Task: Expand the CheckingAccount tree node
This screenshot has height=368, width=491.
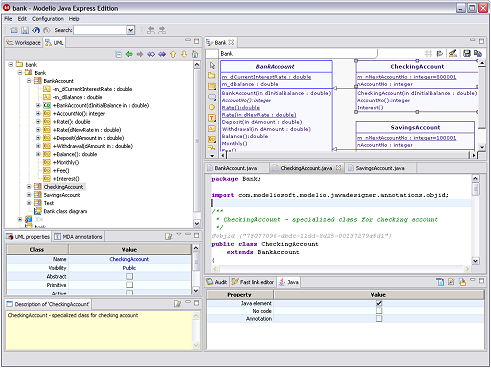Action: coord(29,187)
